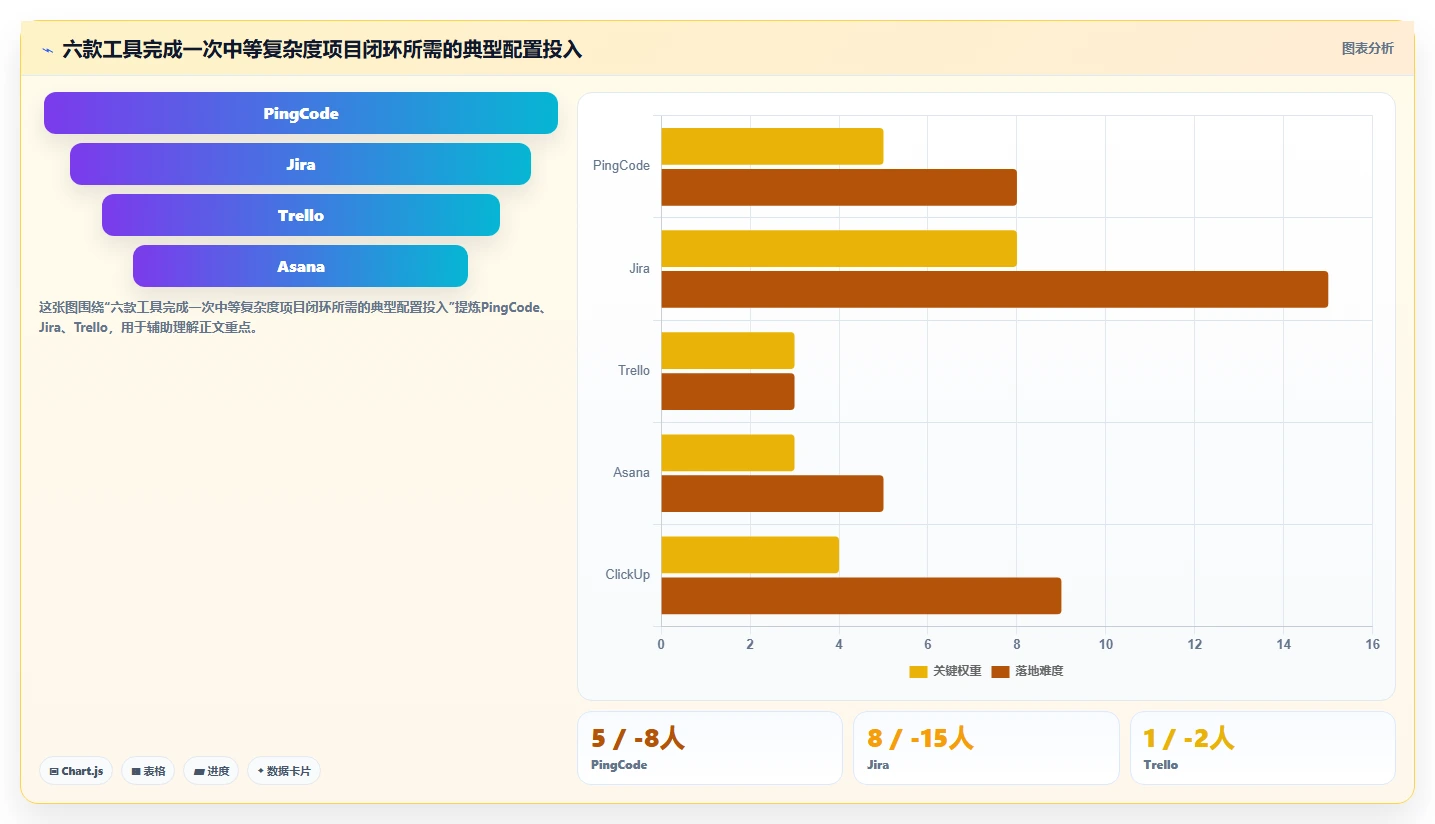Click Trello's yellow 关键权重 bar
The height and width of the screenshot is (824, 1435).
pyautogui.click(x=727, y=350)
